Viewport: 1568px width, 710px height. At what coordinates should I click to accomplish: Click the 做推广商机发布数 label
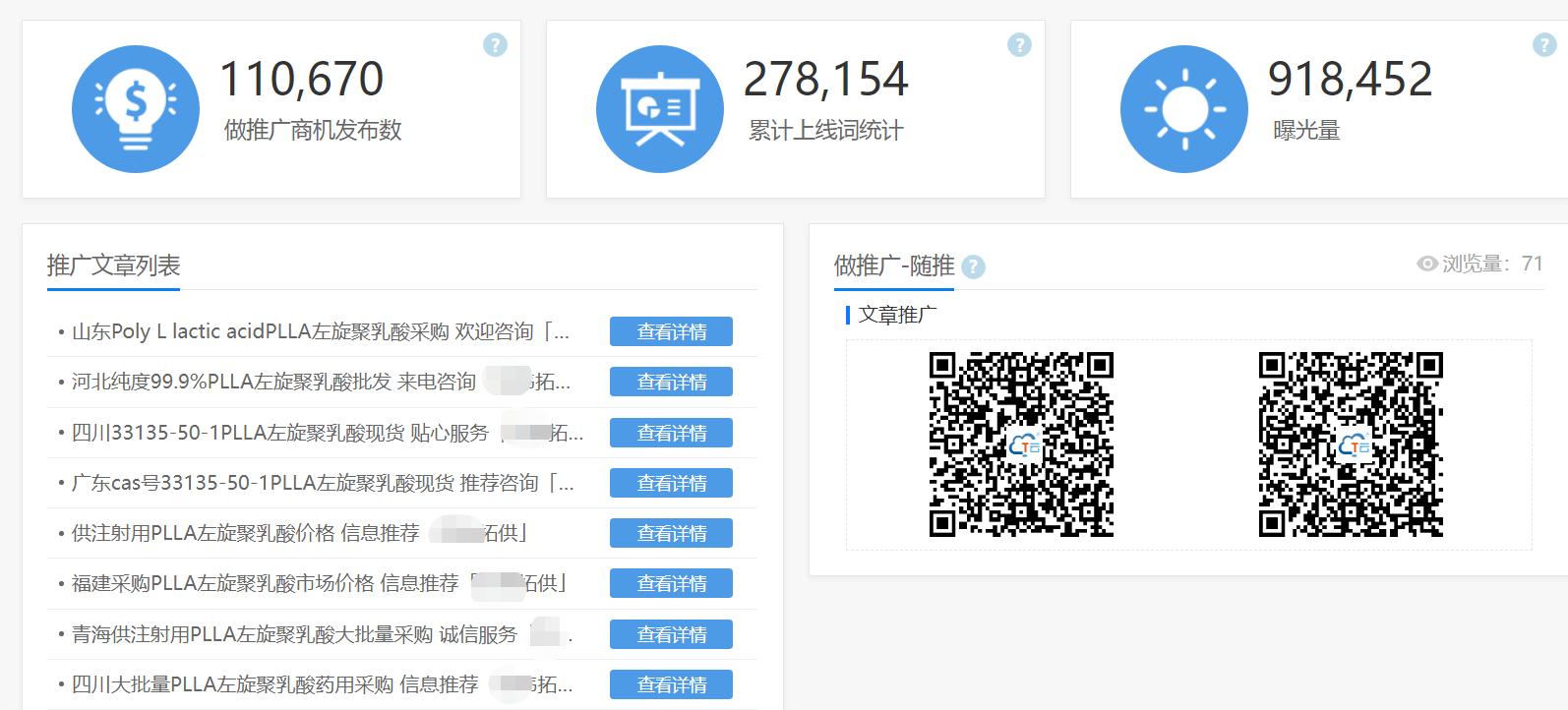[313, 130]
